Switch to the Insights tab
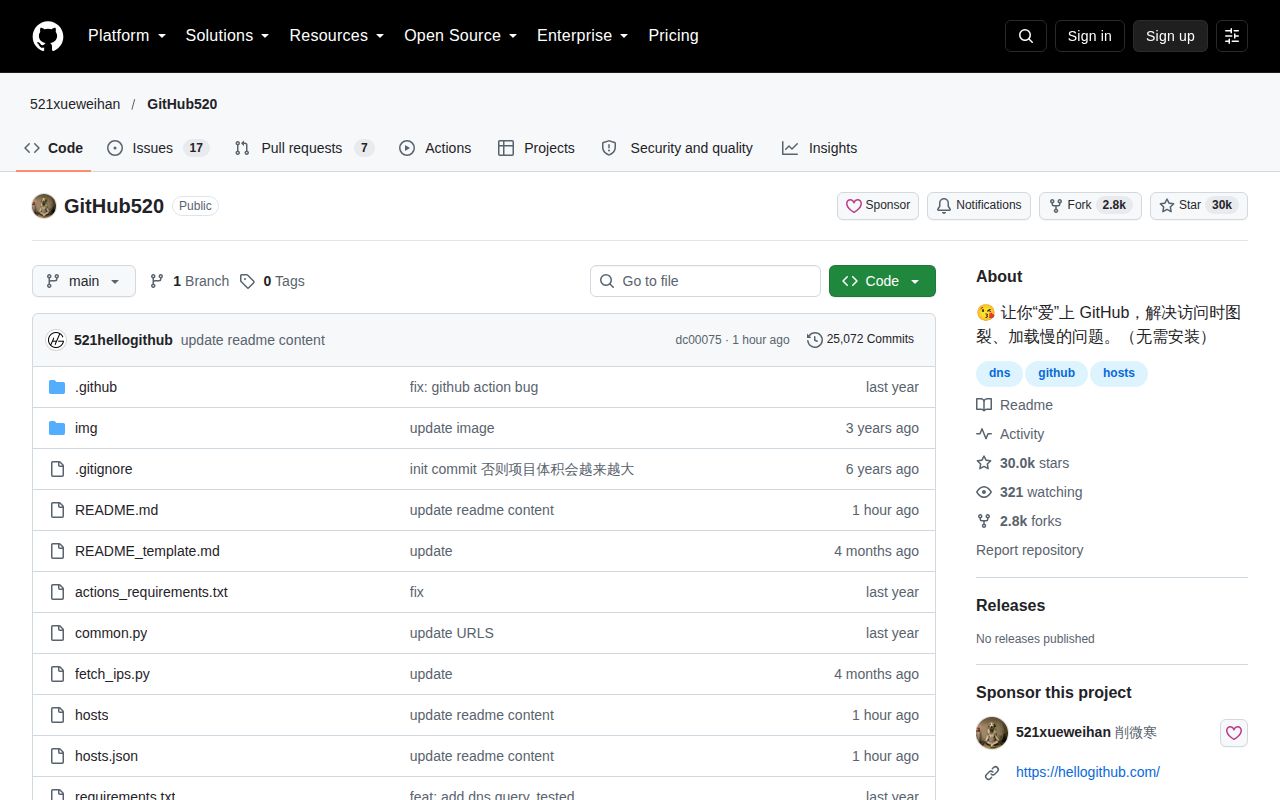The image size is (1280, 800). tap(820, 148)
